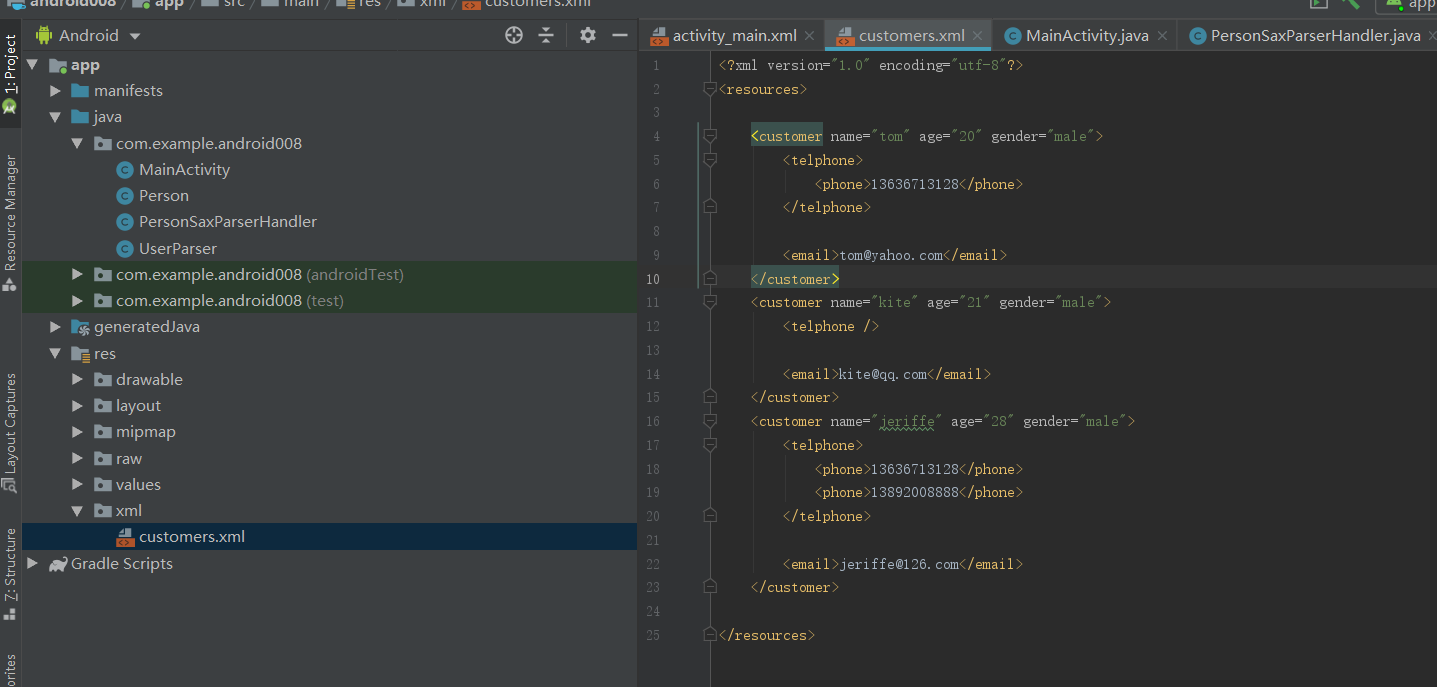Open the 1: Project side tab
The width and height of the screenshot is (1437, 687).
(10, 74)
